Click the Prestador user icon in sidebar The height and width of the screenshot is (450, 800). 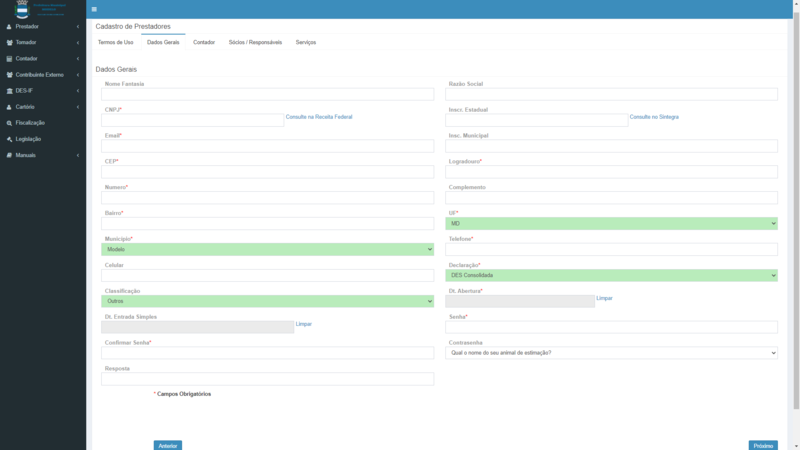pos(9,26)
